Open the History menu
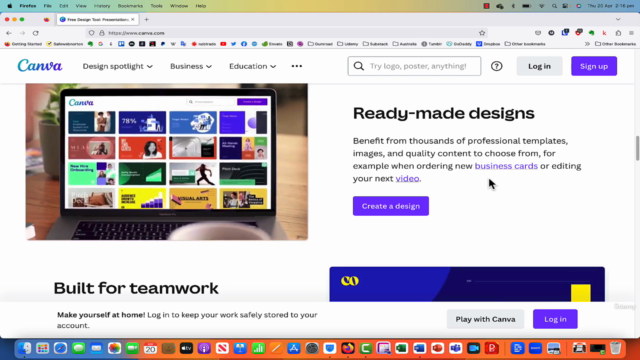 click(x=102, y=6)
